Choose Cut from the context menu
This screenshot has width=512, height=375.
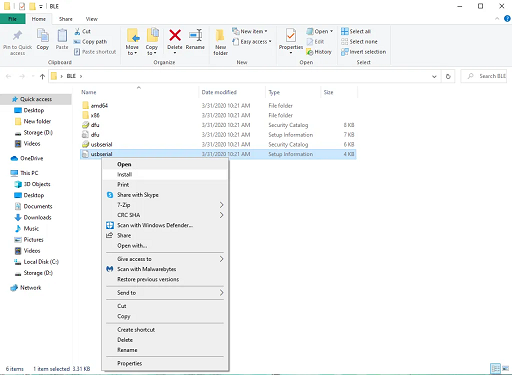tap(165, 306)
